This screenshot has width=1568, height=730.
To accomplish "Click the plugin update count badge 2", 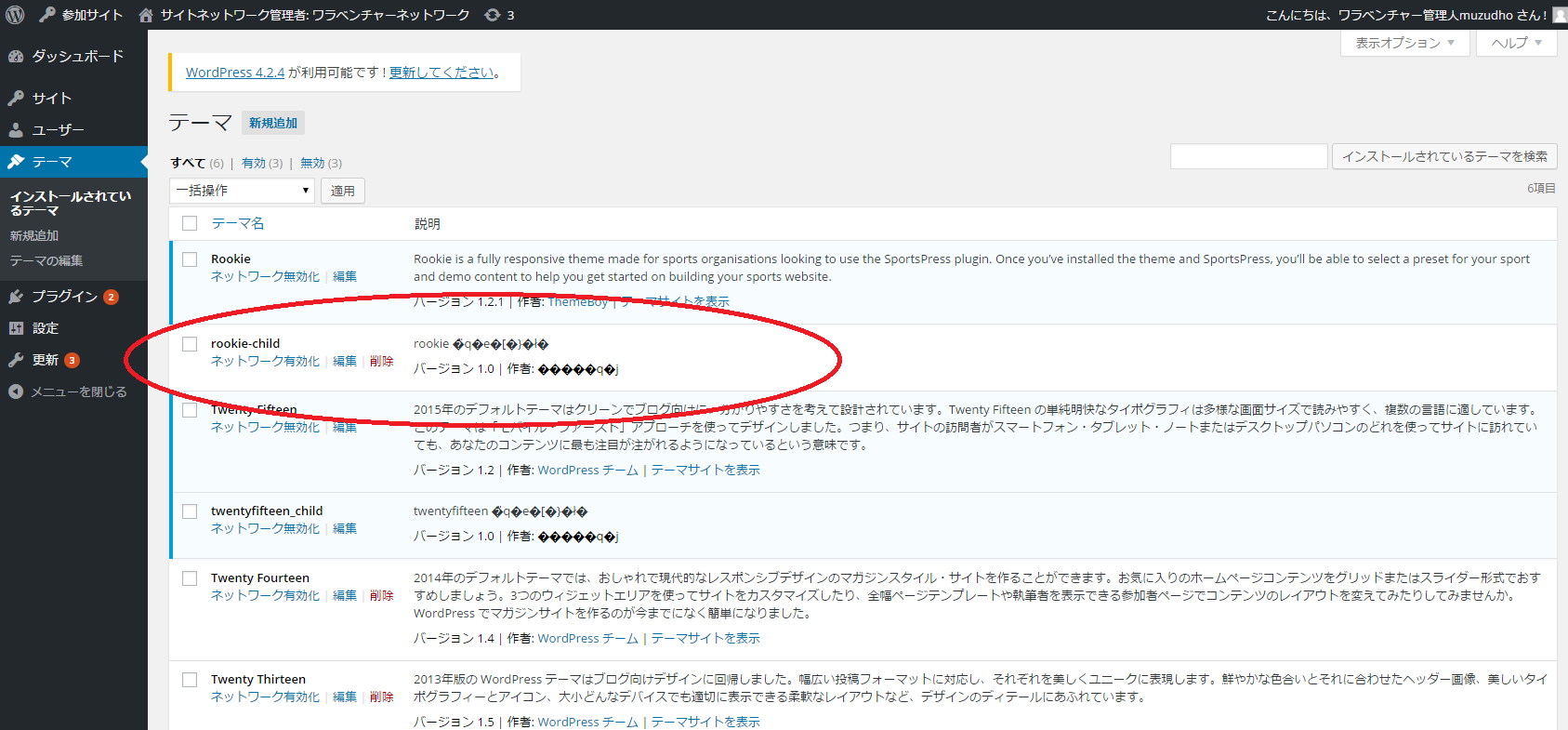I will click(x=111, y=297).
